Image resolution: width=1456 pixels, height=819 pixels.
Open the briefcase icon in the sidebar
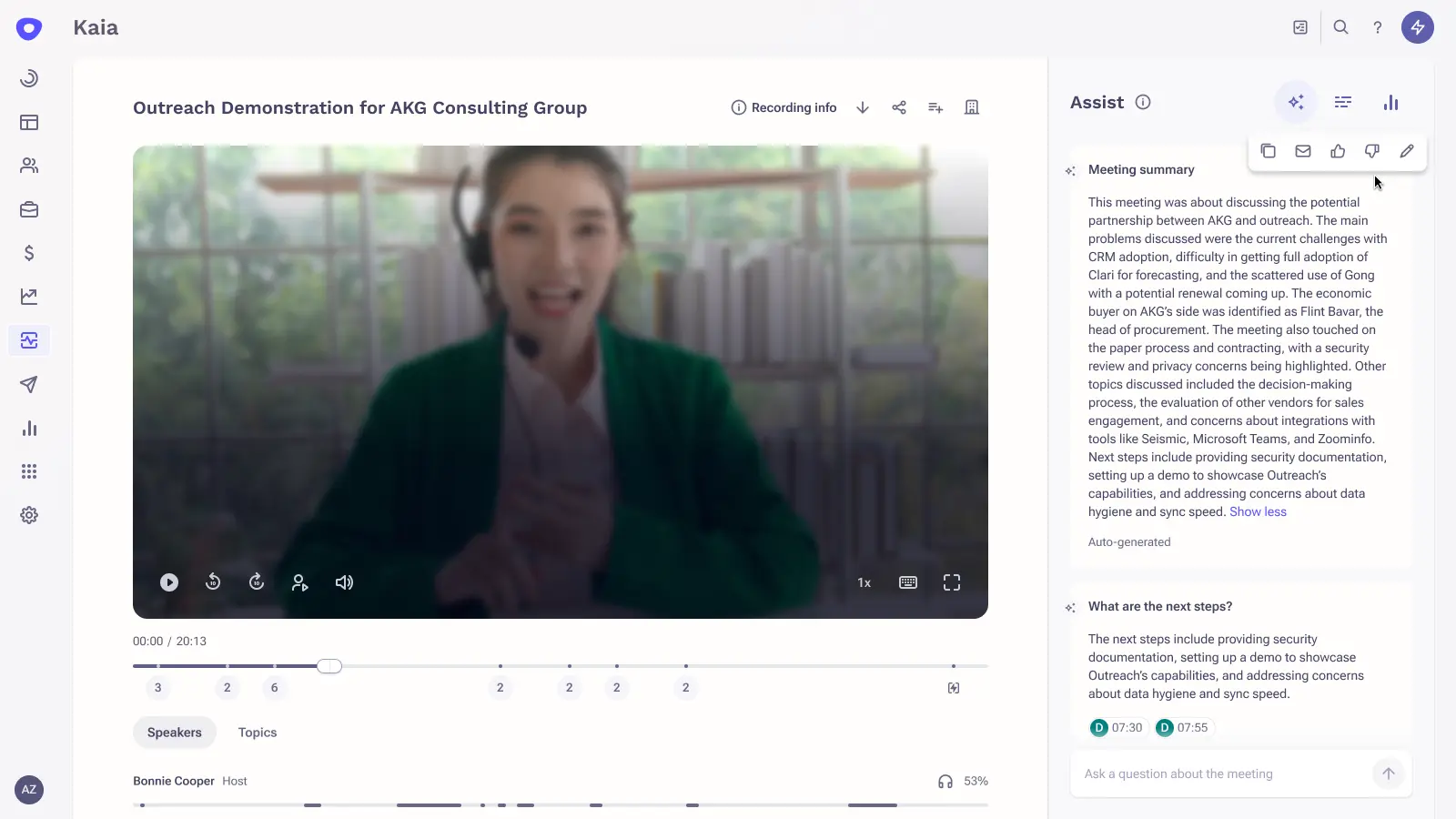[29, 209]
